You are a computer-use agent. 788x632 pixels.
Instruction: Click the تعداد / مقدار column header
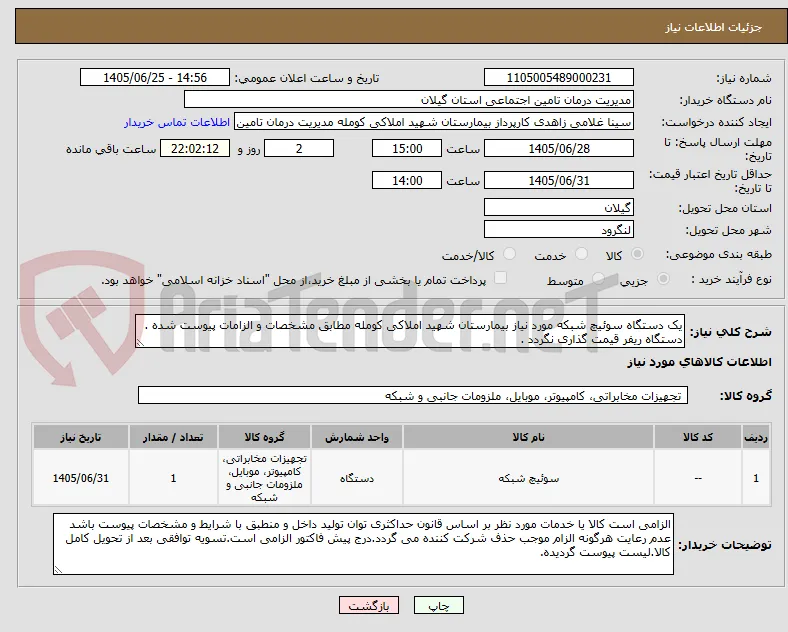173,437
